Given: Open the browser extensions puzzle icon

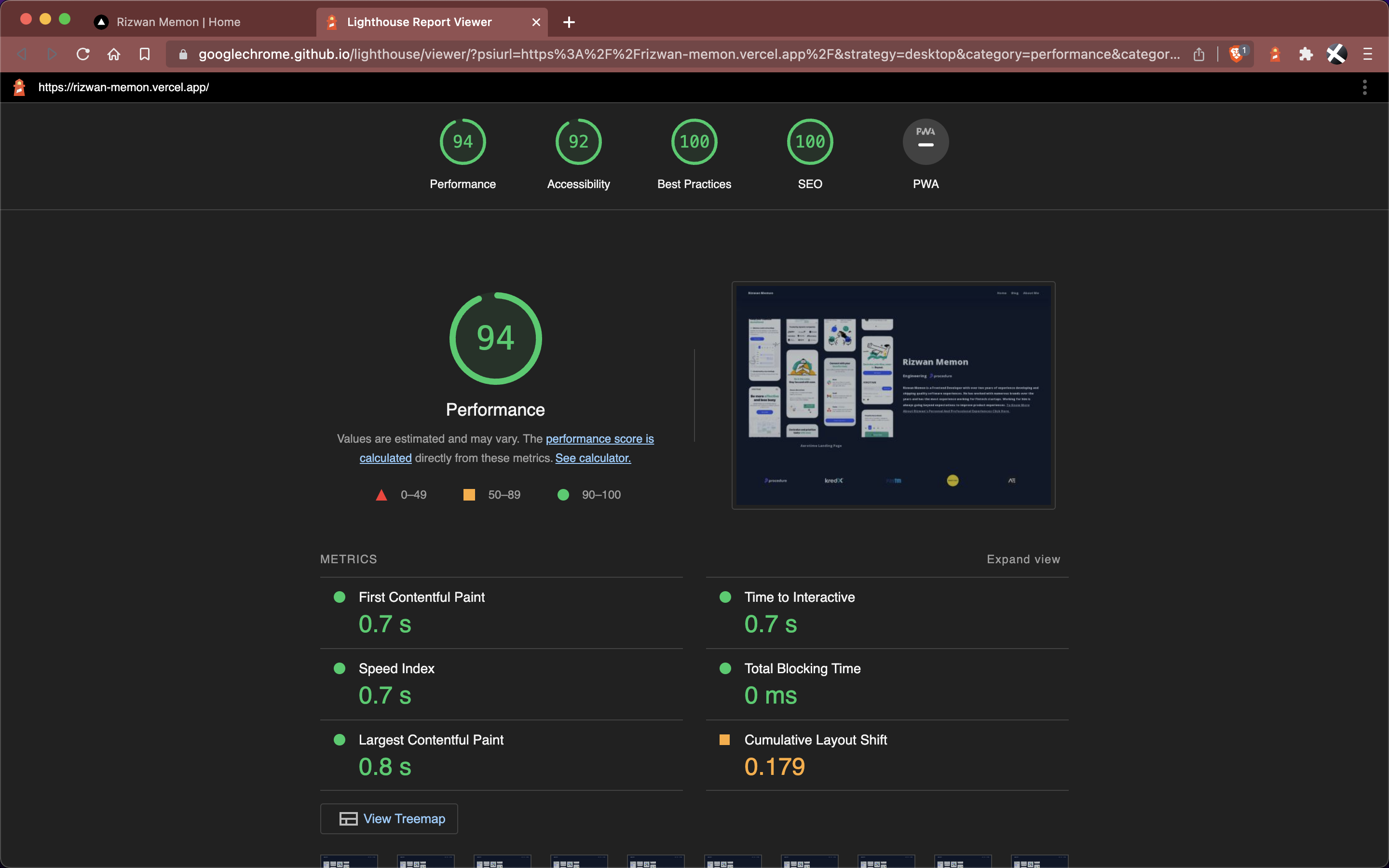Looking at the screenshot, I should [1305, 54].
